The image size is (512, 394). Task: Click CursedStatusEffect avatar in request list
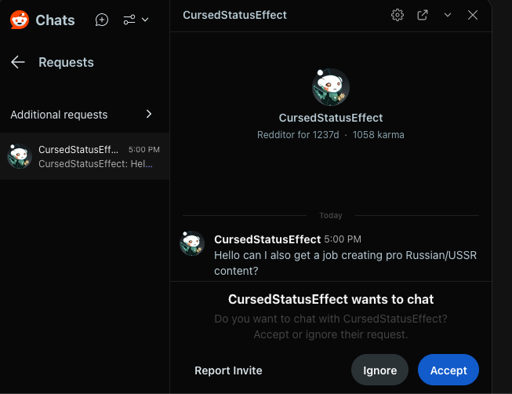coord(19,156)
